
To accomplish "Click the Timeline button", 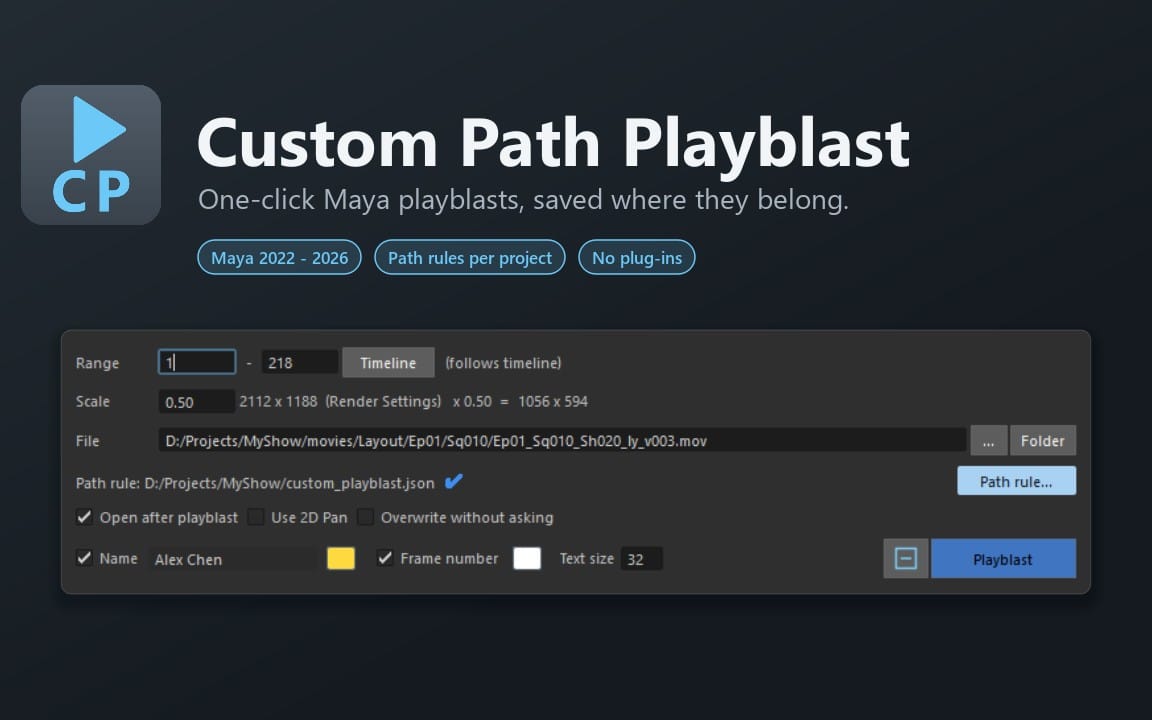I will point(388,363).
